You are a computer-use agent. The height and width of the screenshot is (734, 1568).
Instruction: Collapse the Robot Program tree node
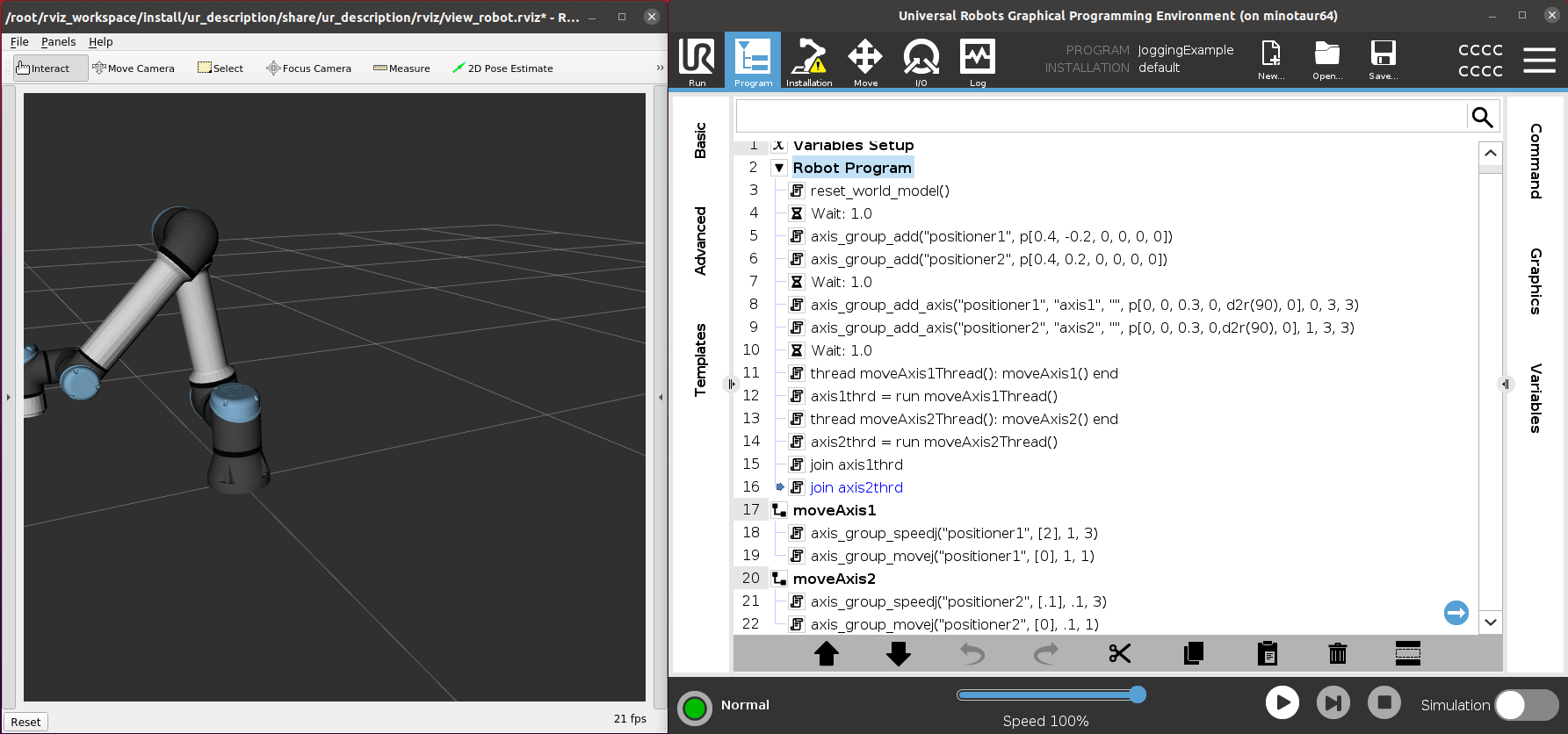pyautogui.click(x=779, y=168)
